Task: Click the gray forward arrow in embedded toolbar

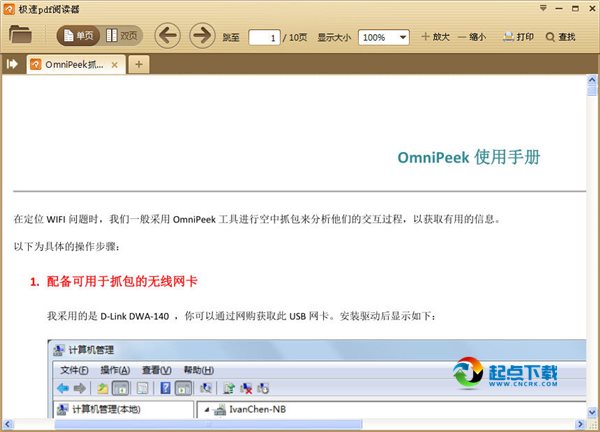Action: coord(80,389)
